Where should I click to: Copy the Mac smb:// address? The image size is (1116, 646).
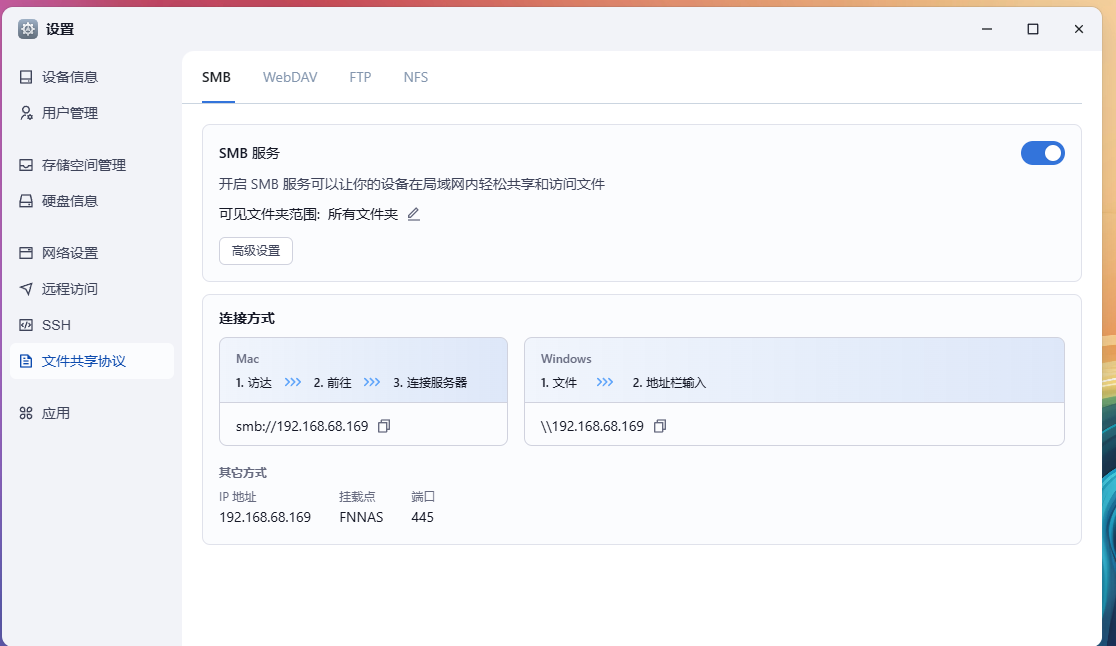pyautogui.click(x=384, y=426)
